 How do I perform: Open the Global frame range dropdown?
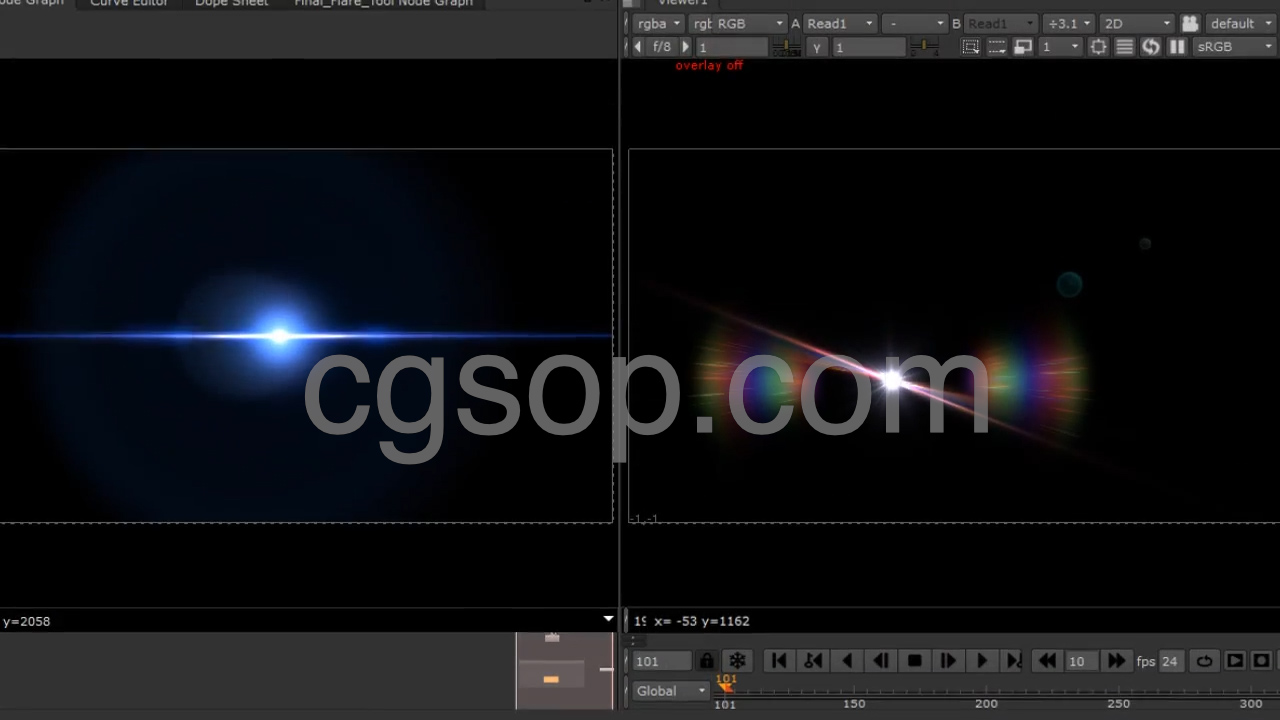coord(671,691)
